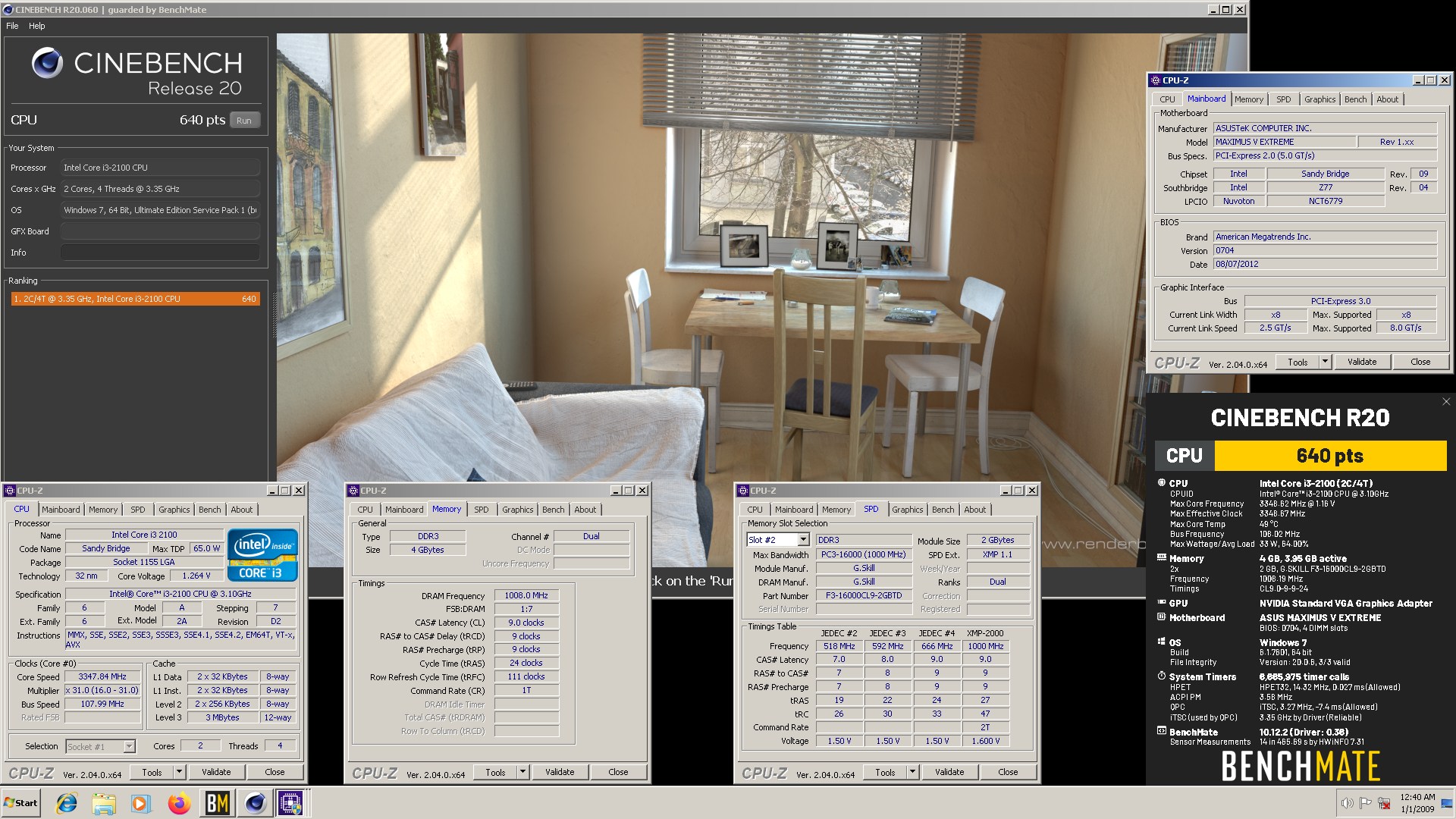1456x819 pixels.
Task: Click the Memory section icon in BenchMate panel
Action: point(1161,558)
